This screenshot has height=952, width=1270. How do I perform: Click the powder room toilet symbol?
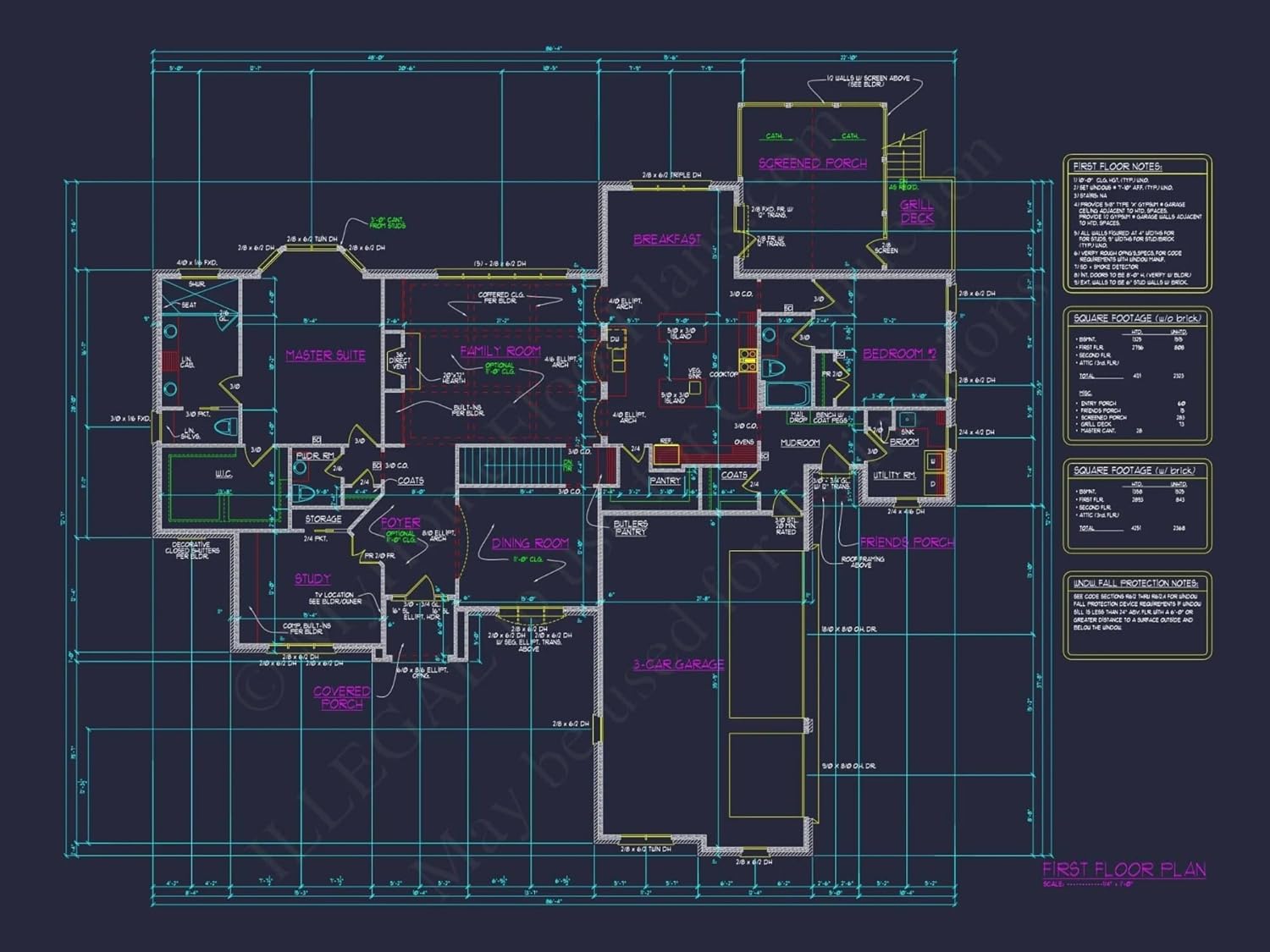click(302, 493)
